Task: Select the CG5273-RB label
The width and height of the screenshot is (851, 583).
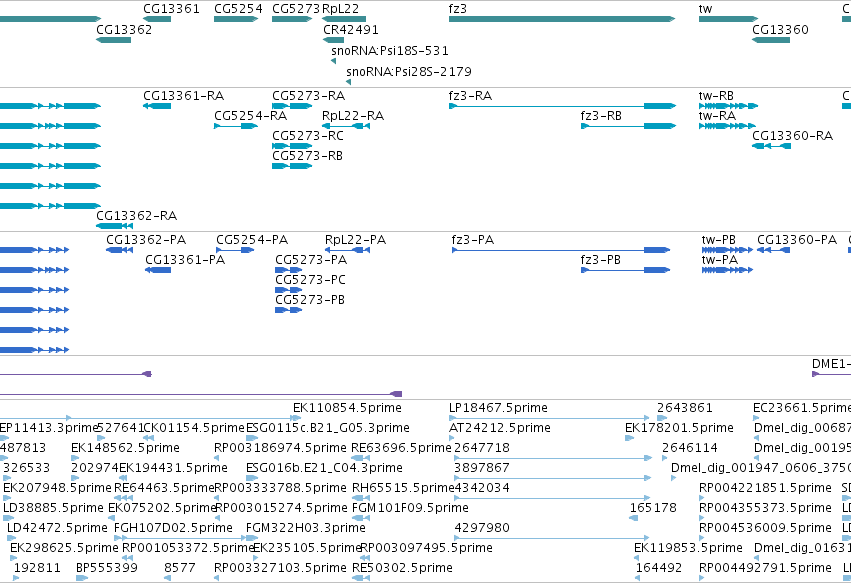Action: (307, 156)
